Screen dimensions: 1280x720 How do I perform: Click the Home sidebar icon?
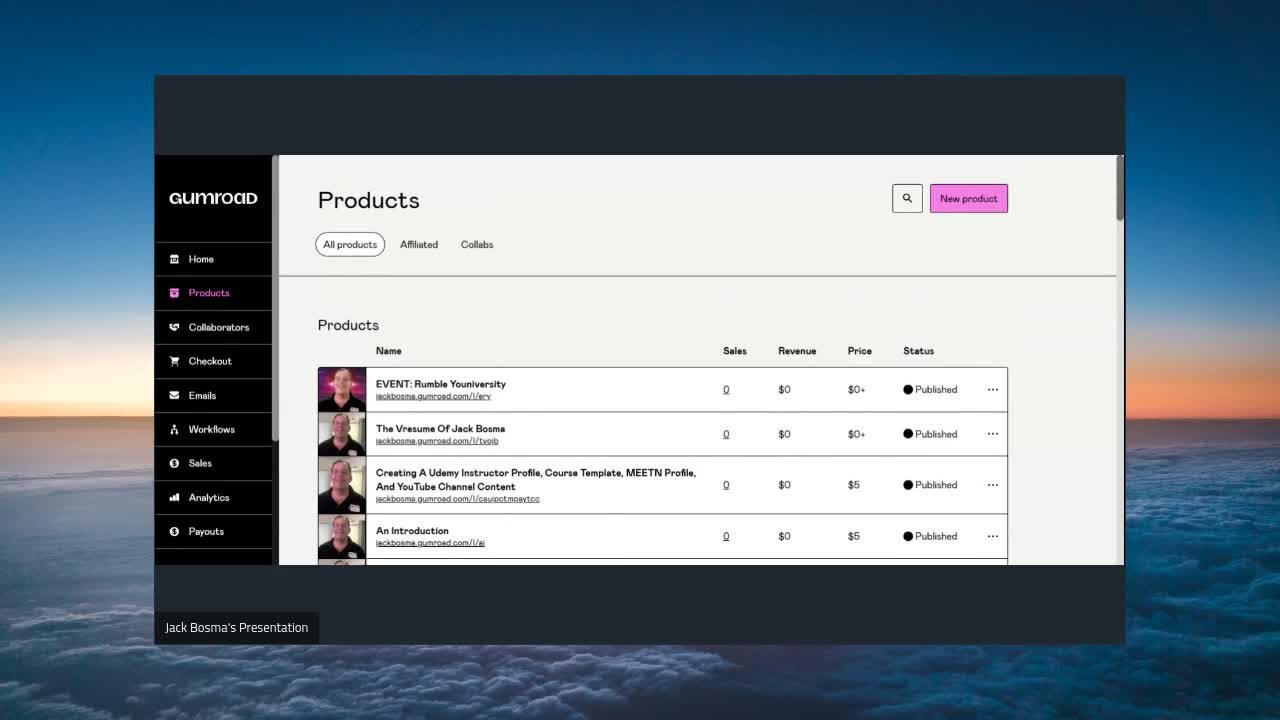[174, 259]
